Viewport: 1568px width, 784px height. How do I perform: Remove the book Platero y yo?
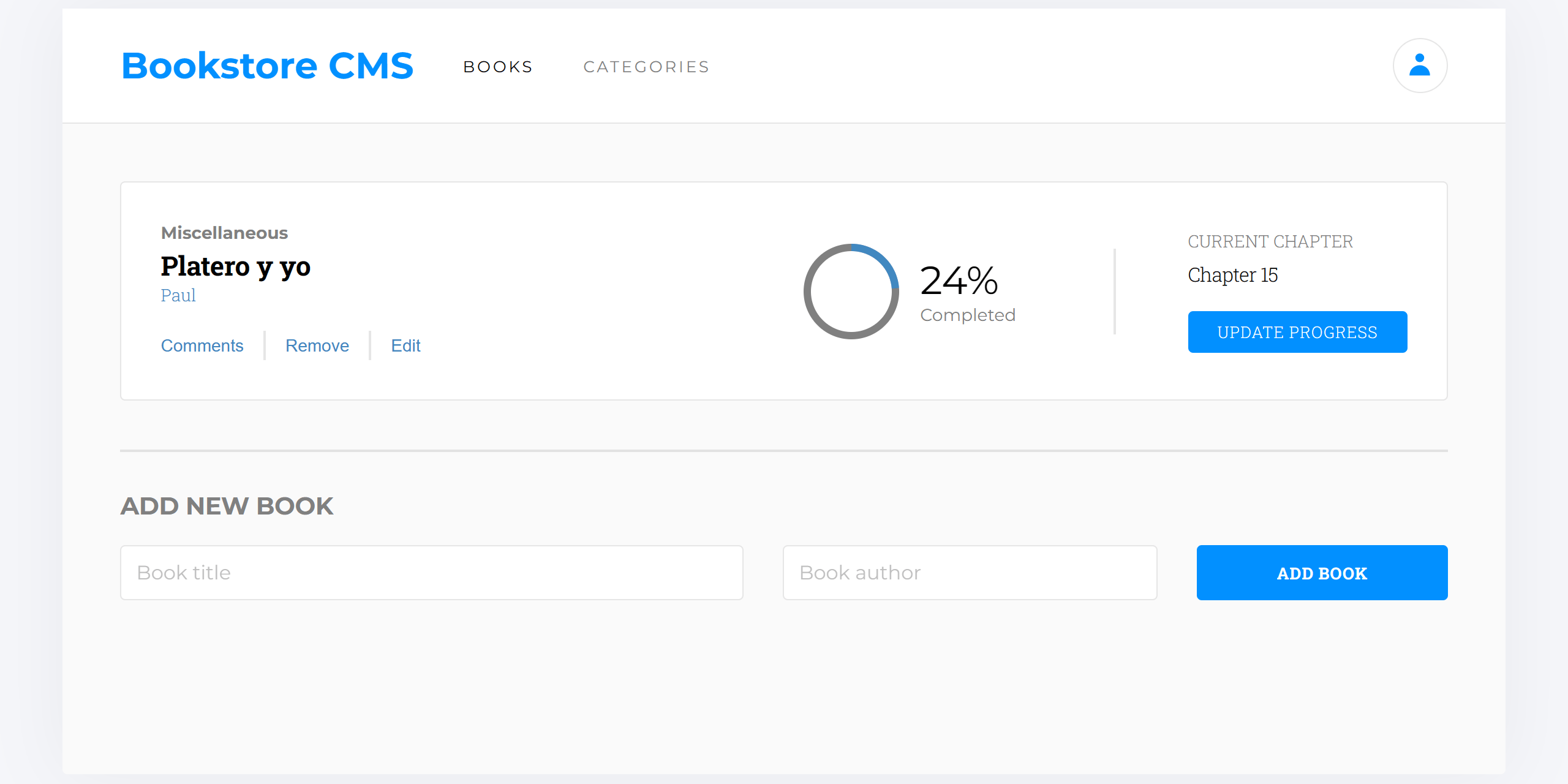(317, 345)
